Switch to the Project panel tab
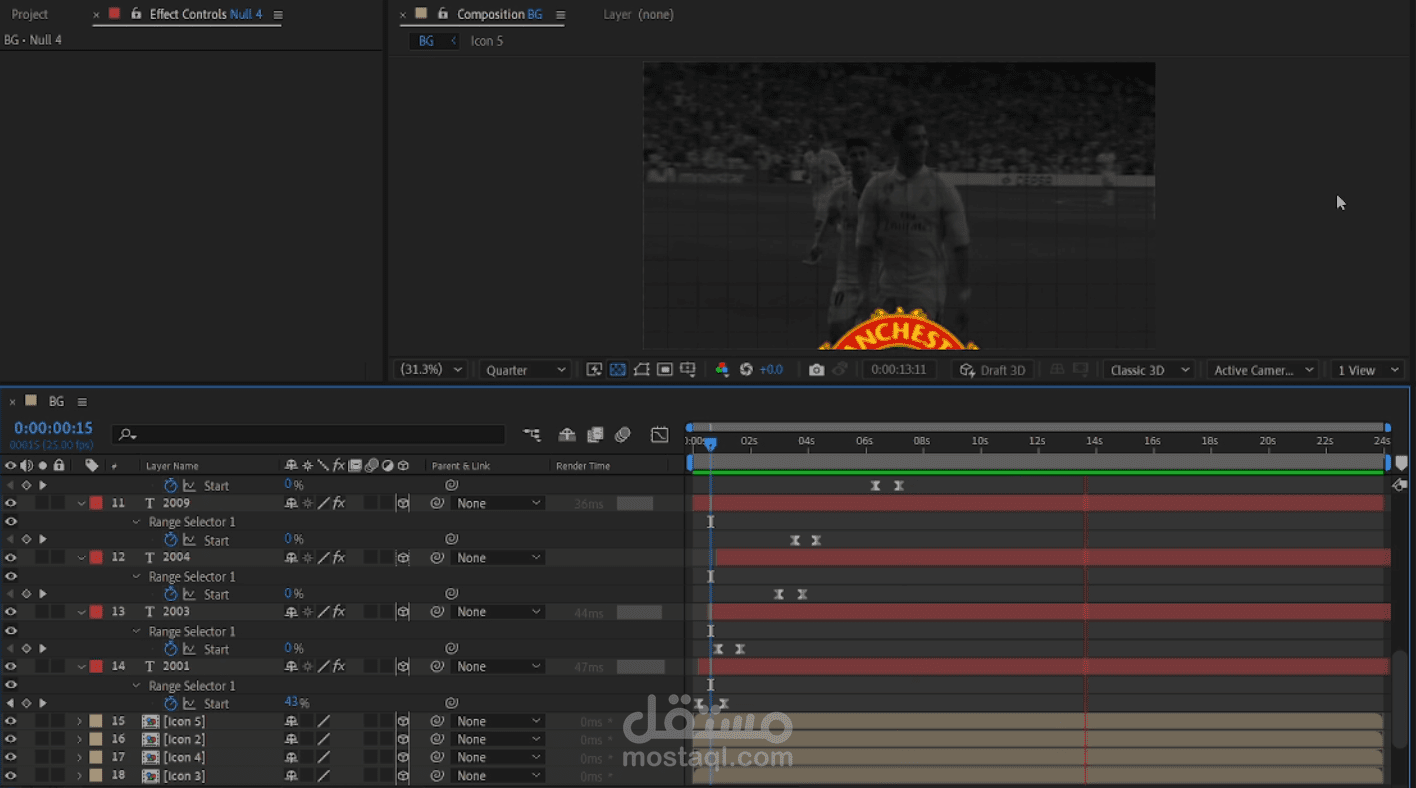 pos(30,14)
